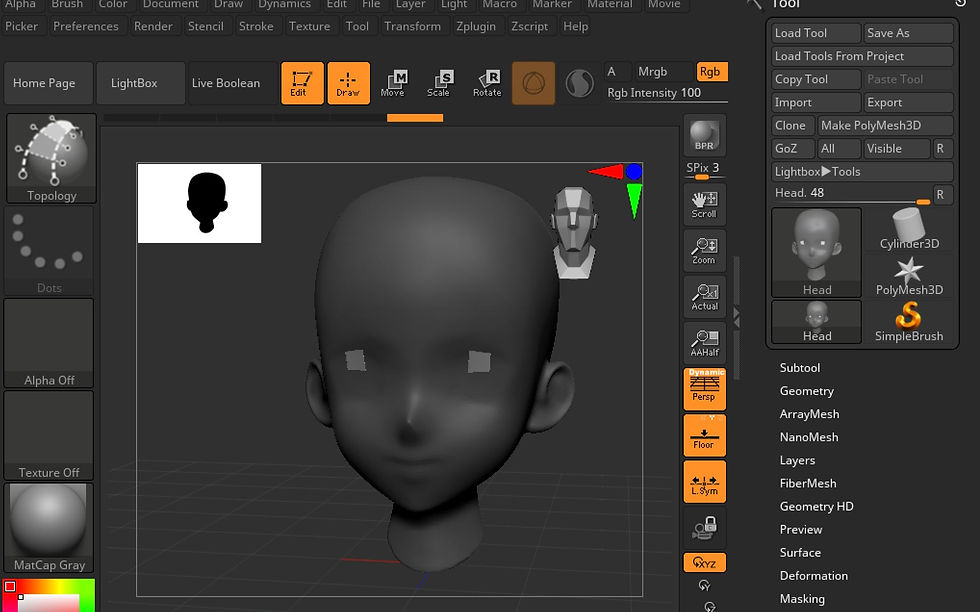Select the Scroll canvas tool
The height and width of the screenshot is (612, 980).
pyautogui.click(x=704, y=204)
